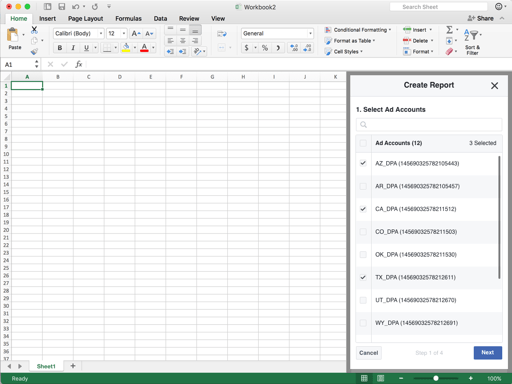512x384 pixels.
Task: Click the Insert Function fx icon
Action: pos(79,64)
